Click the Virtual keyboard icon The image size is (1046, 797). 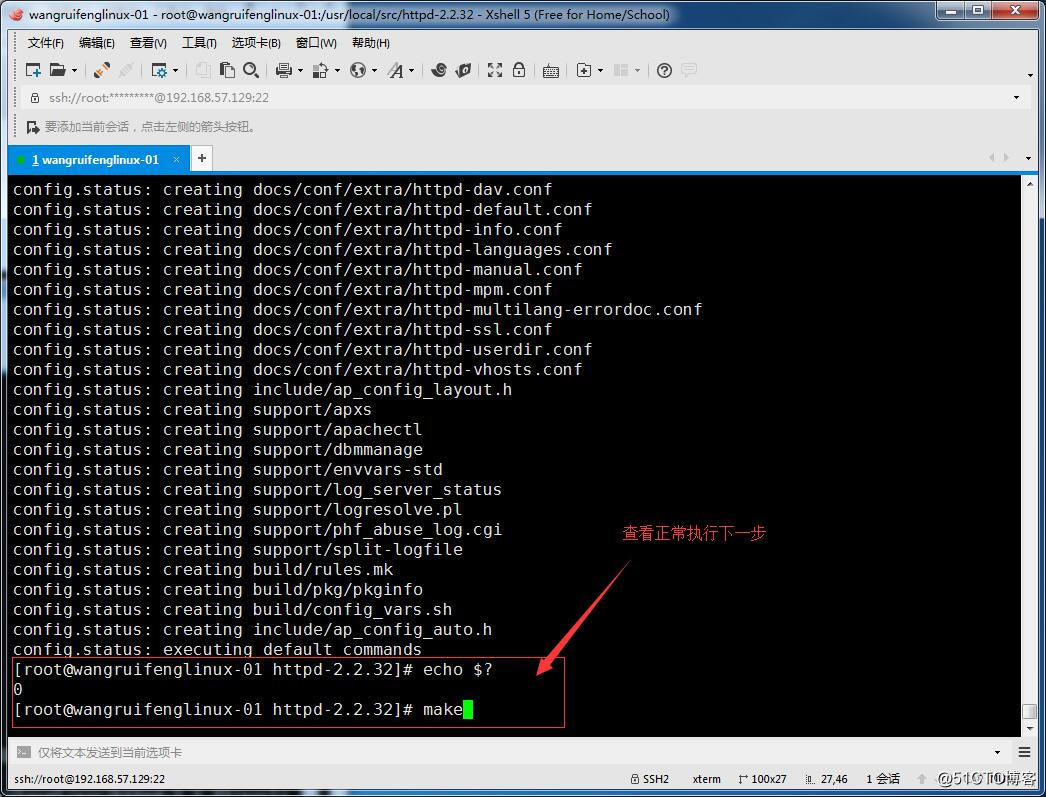[551, 71]
